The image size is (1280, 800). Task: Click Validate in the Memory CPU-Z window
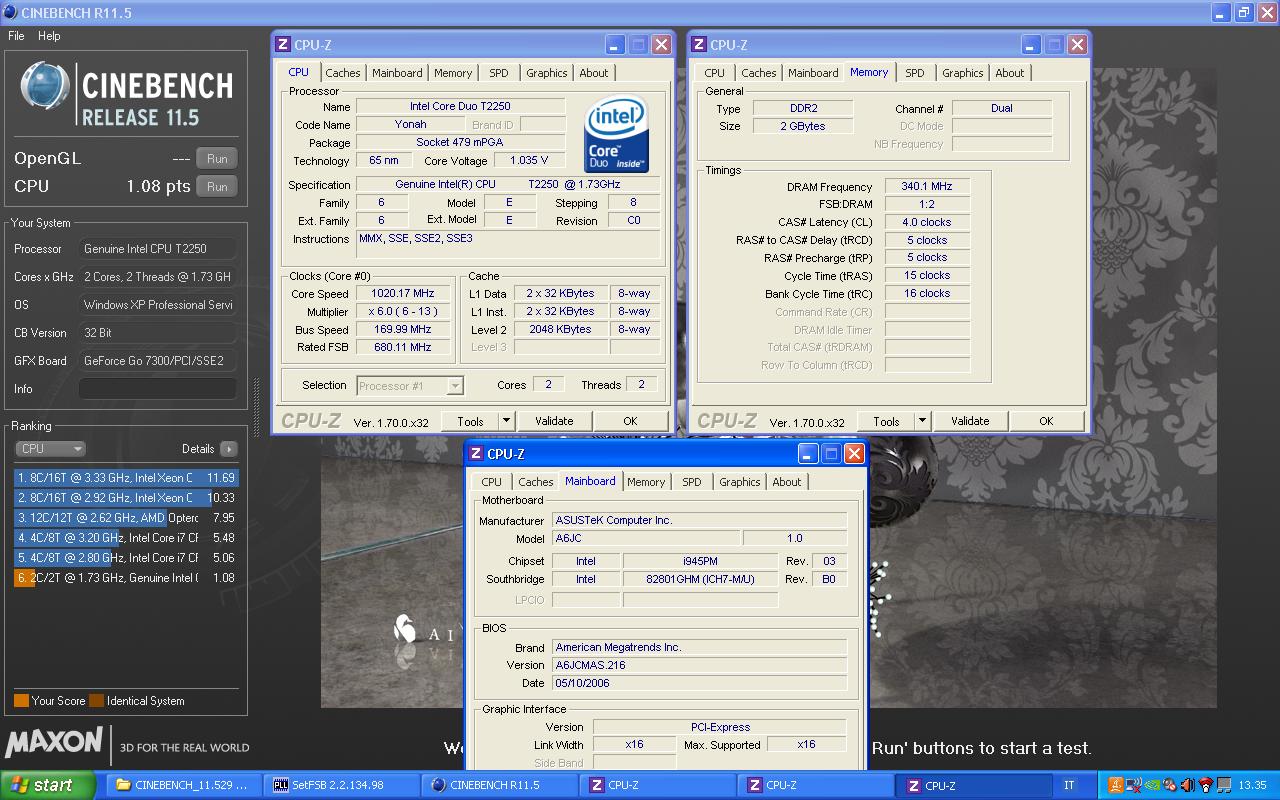click(x=970, y=421)
